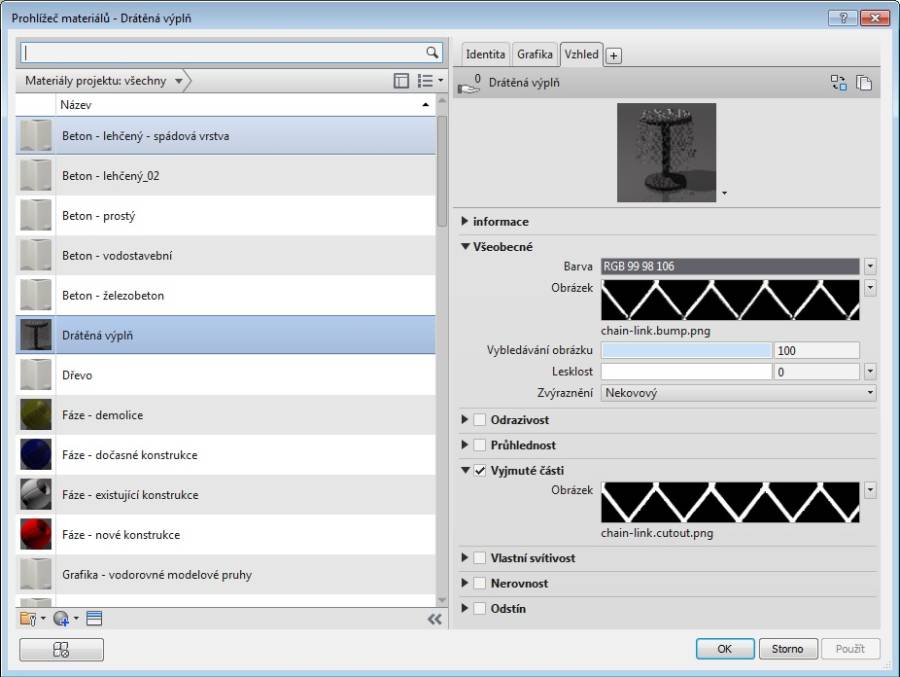The height and width of the screenshot is (677, 900).
Task: Toggle the library panel view icon
Action: coord(401,81)
